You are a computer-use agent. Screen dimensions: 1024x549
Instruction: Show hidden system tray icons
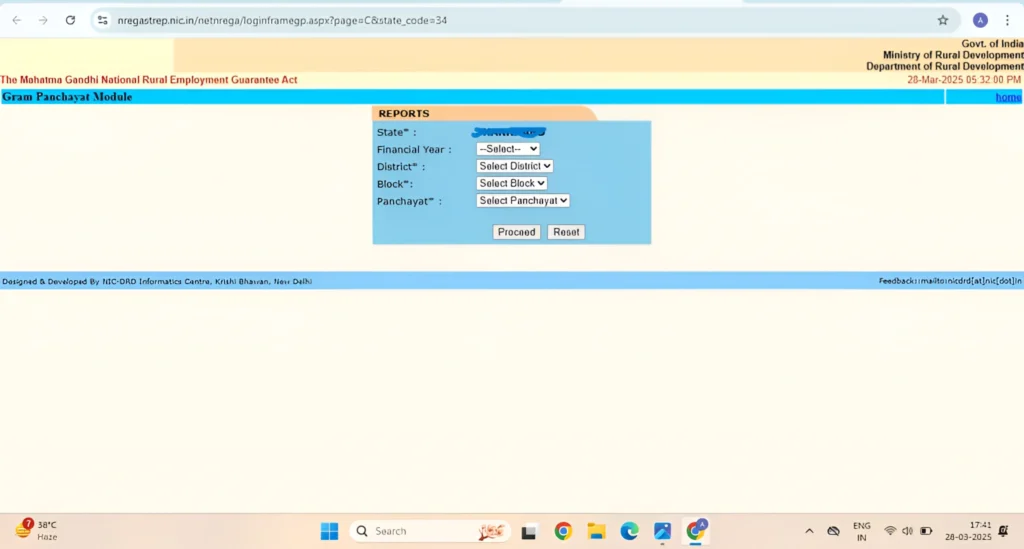(x=809, y=531)
